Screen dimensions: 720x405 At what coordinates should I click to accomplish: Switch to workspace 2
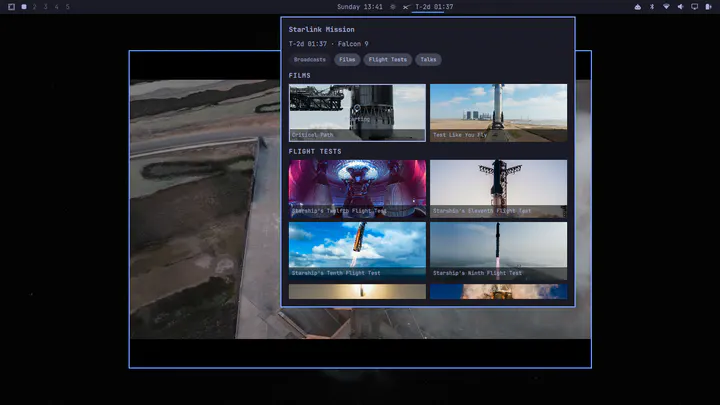pos(34,7)
